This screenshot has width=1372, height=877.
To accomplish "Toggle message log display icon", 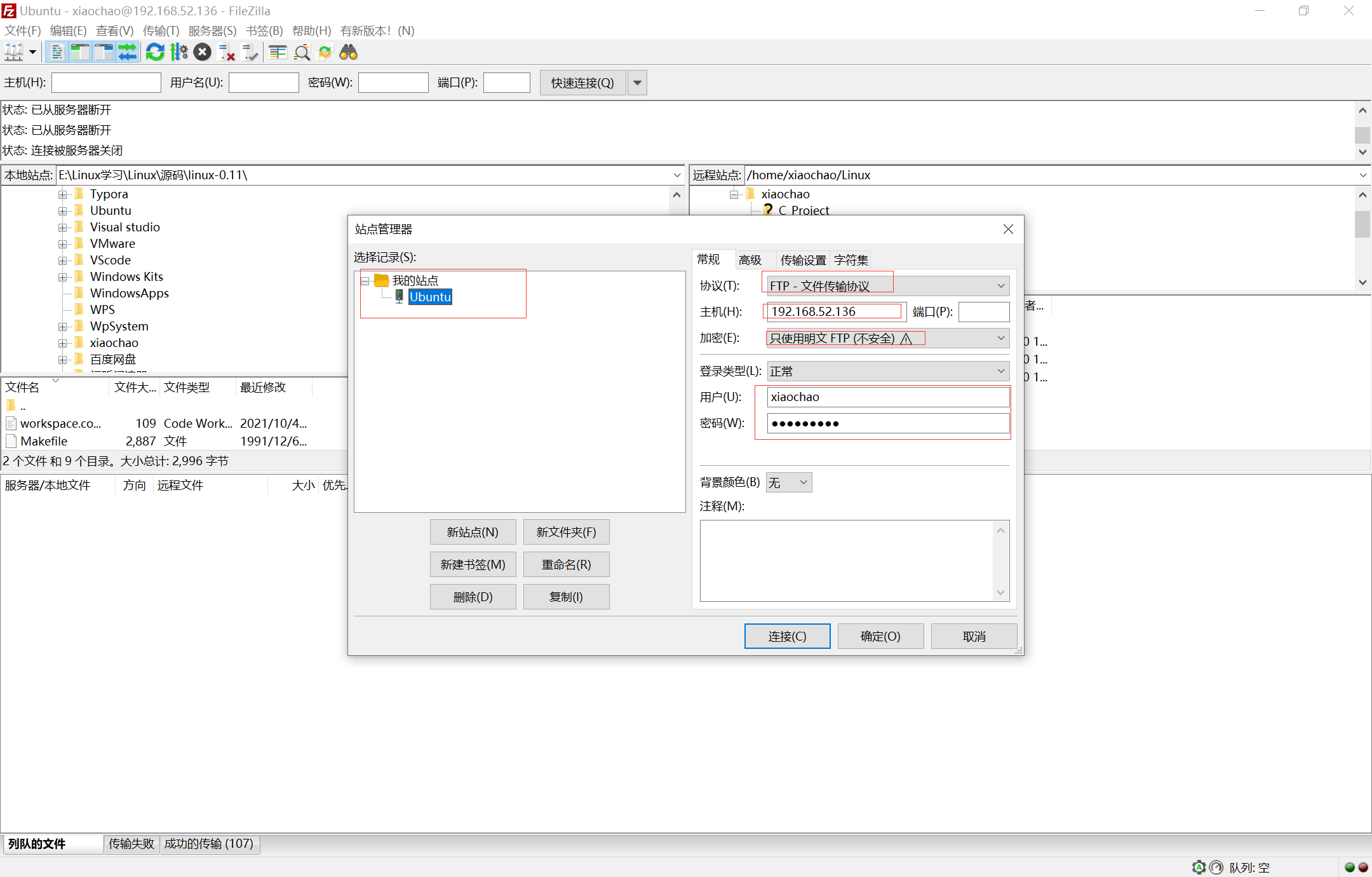I will (57, 52).
